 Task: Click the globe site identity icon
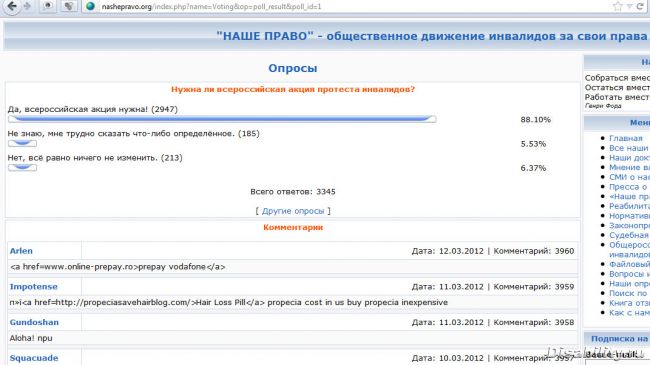tap(90, 6)
